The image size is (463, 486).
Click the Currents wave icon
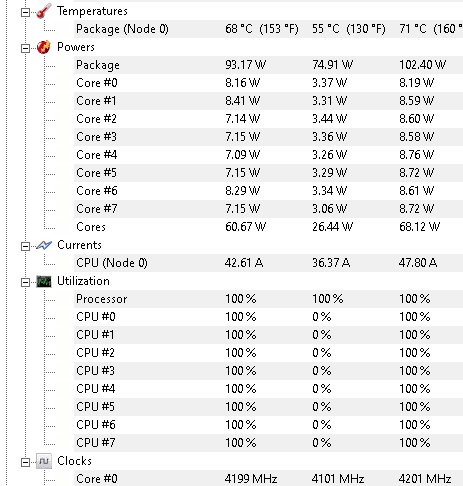click(44, 245)
